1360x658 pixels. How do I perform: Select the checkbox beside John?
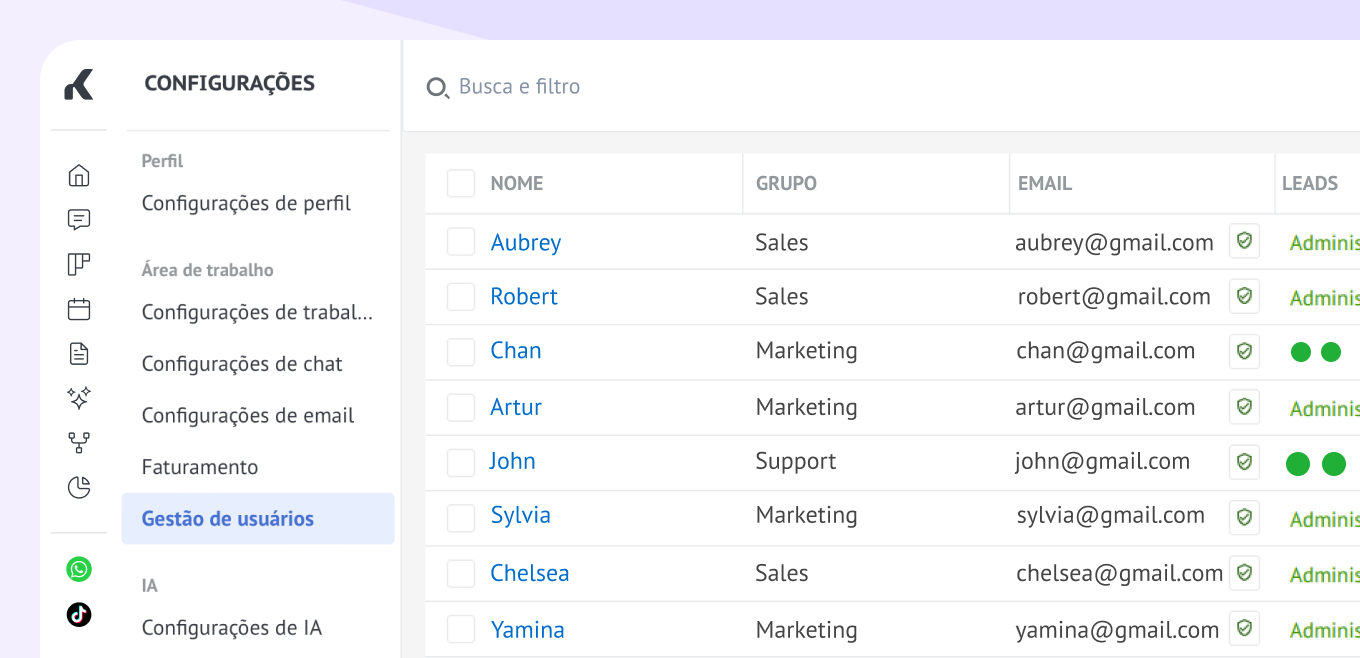coord(461,462)
